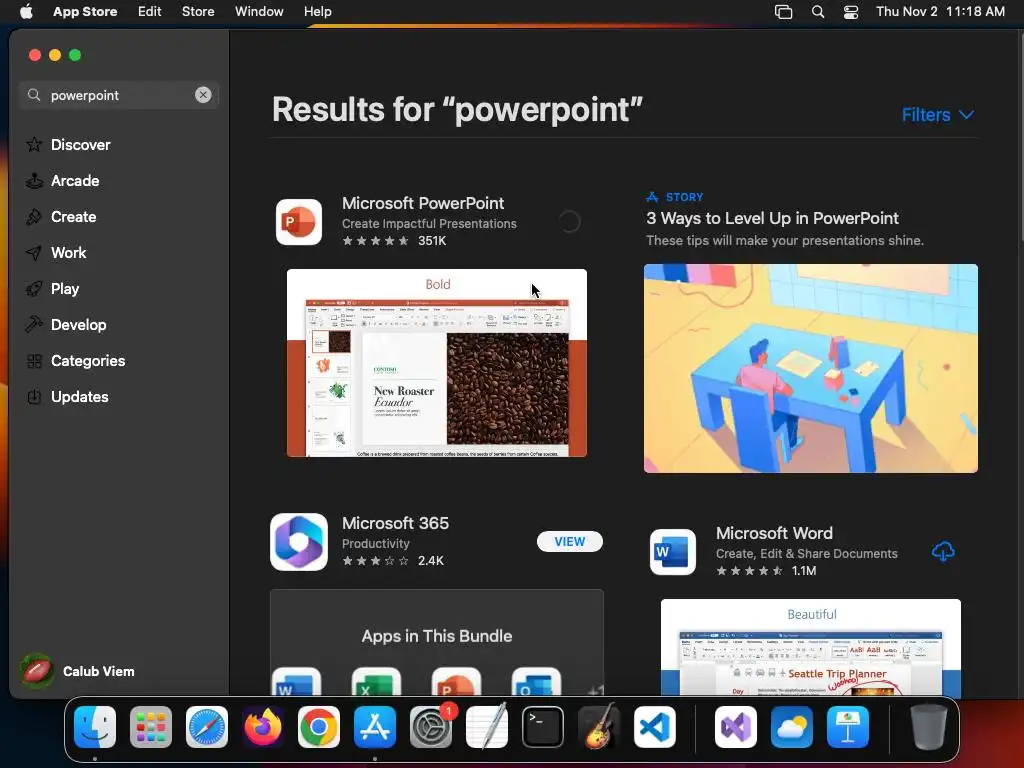Click the VIEW button for Microsoft 365
This screenshot has height=768, width=1024.
569,541
